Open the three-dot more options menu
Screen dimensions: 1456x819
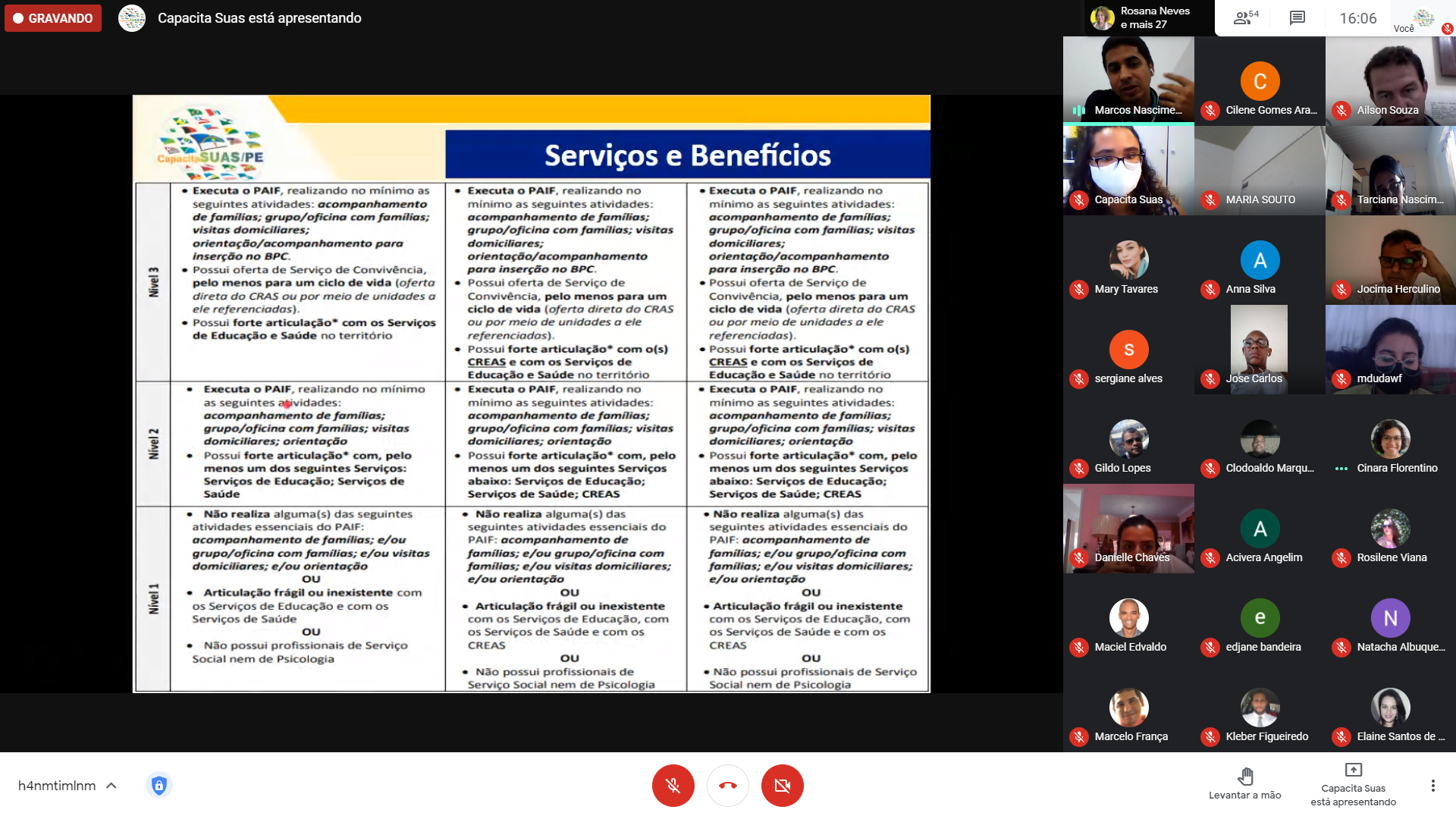coord(1432,786)
